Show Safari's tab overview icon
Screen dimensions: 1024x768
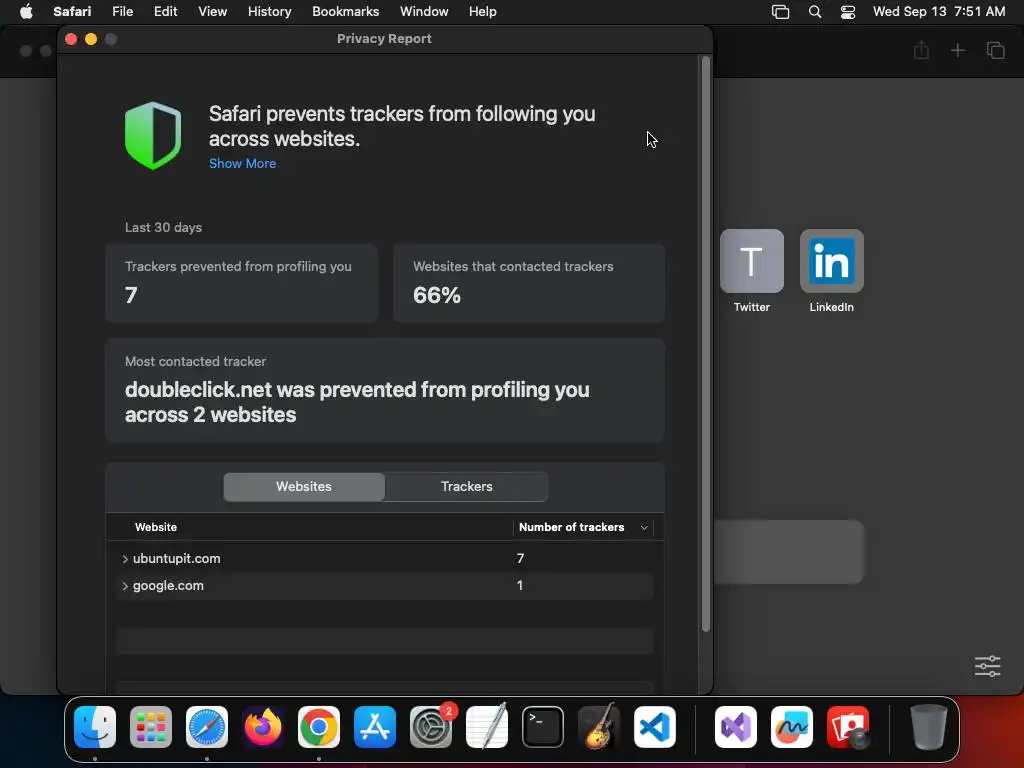click(995, 50)
